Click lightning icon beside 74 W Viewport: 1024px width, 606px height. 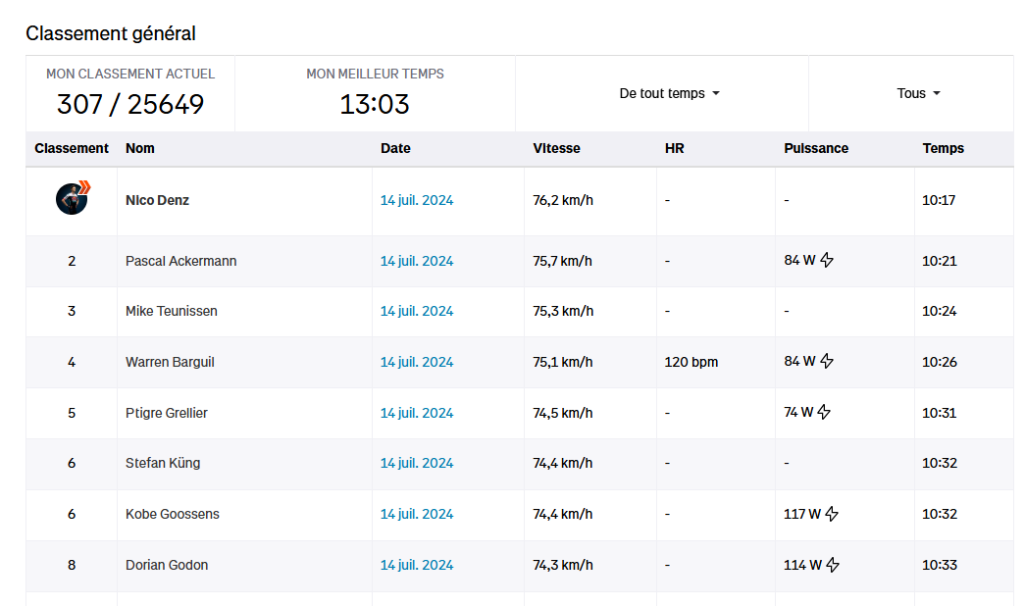tap(824, 412)
